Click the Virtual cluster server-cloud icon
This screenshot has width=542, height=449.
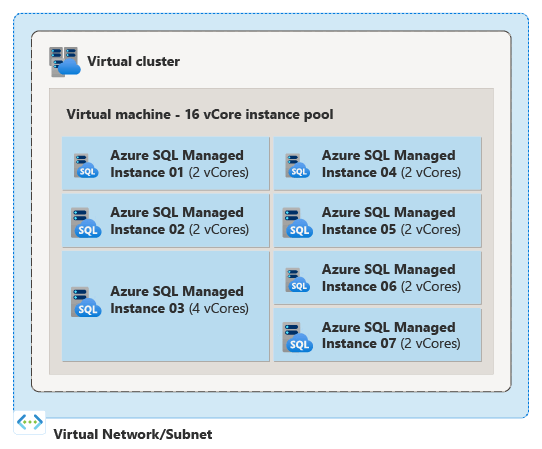coord(65,62)
